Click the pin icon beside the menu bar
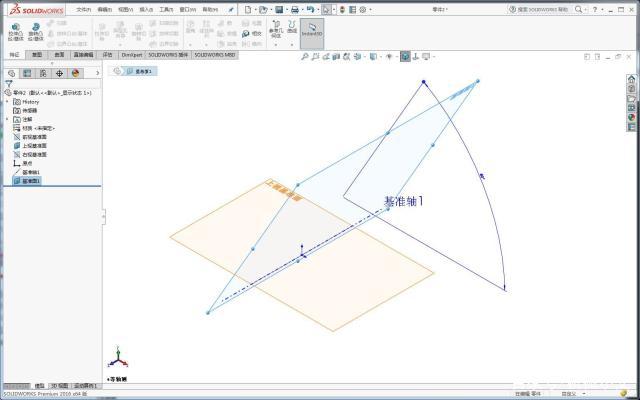The height and width of the screenshot is (400, 640). [x=231, y=9]
